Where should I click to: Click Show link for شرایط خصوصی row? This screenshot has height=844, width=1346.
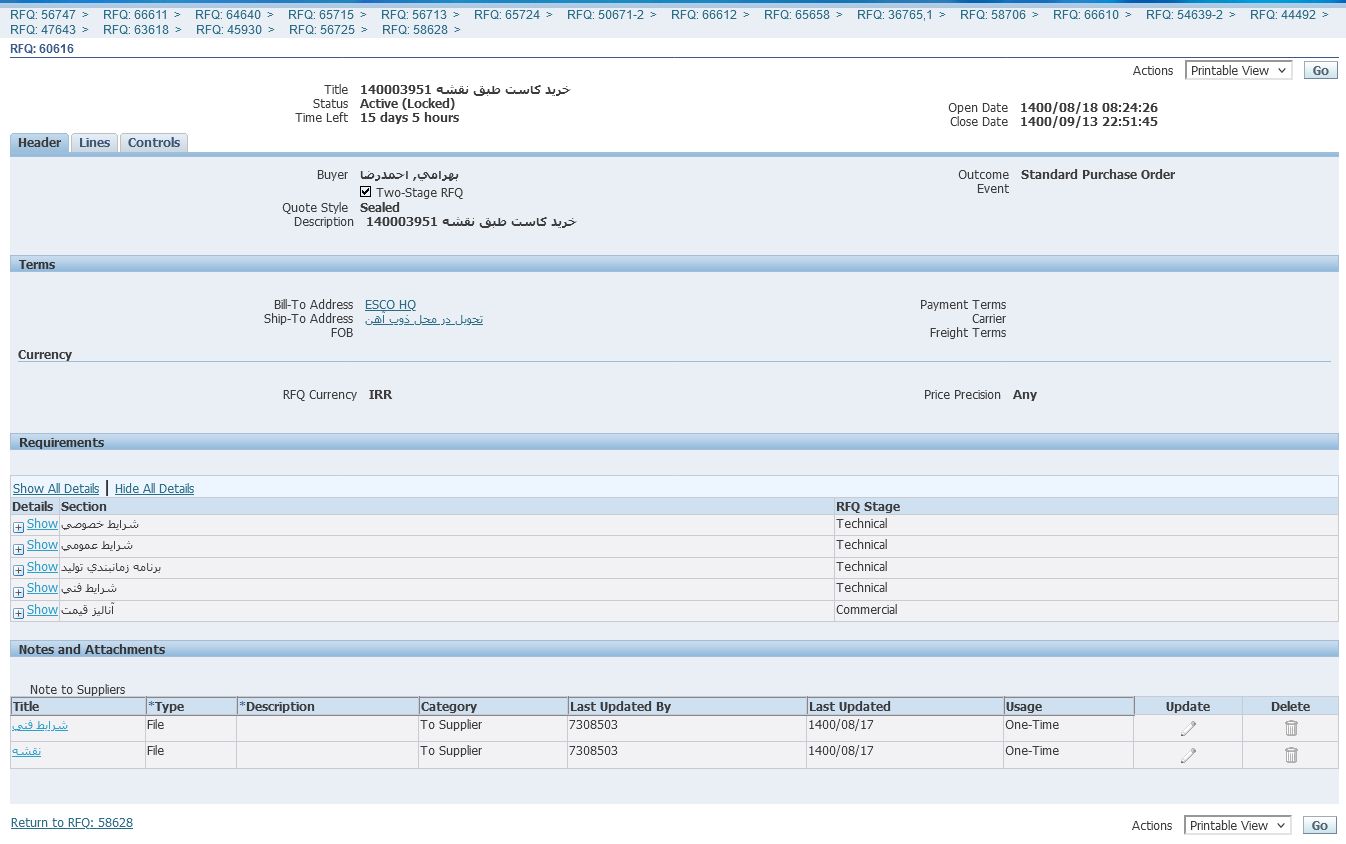(x=42, y=524)
